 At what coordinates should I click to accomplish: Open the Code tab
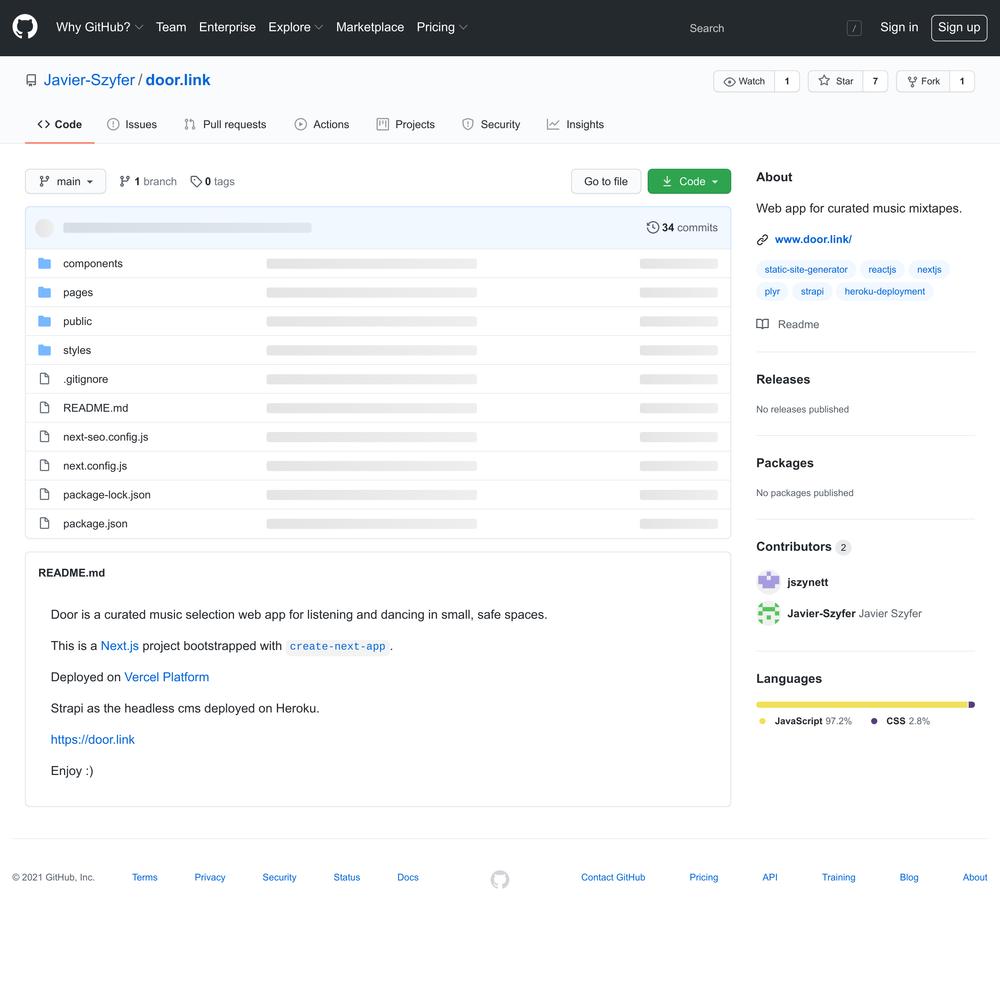pyautogui.click(x=60, y=124)
